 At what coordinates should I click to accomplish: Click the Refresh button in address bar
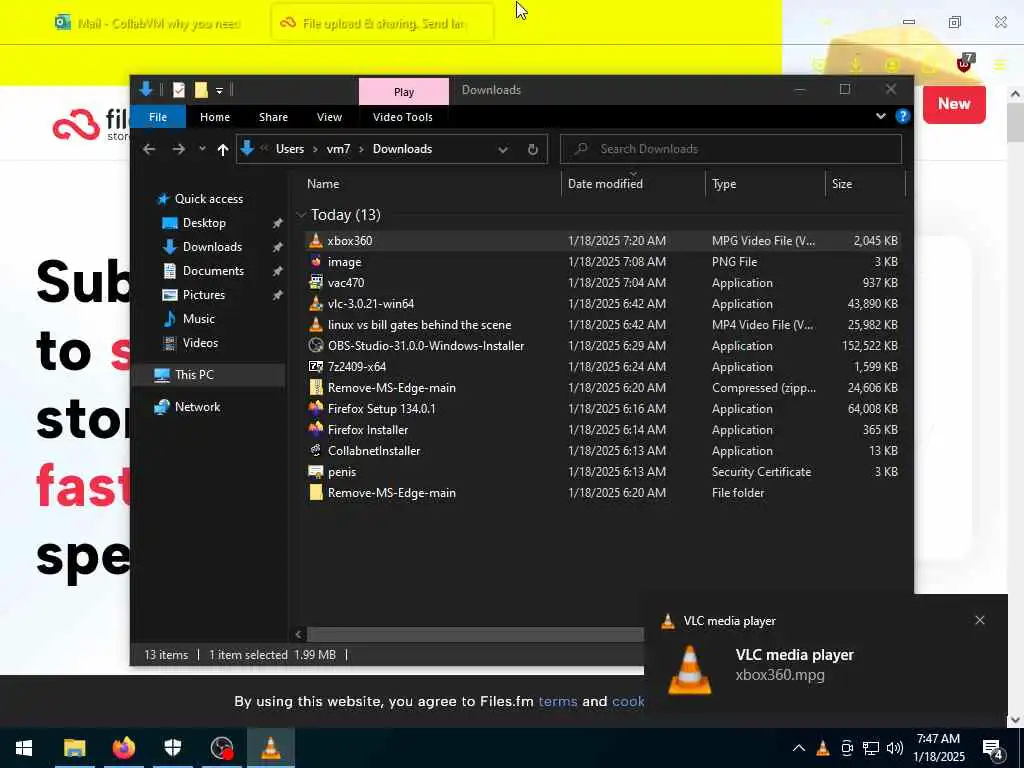pyautogui.click(x=533, y=149)
